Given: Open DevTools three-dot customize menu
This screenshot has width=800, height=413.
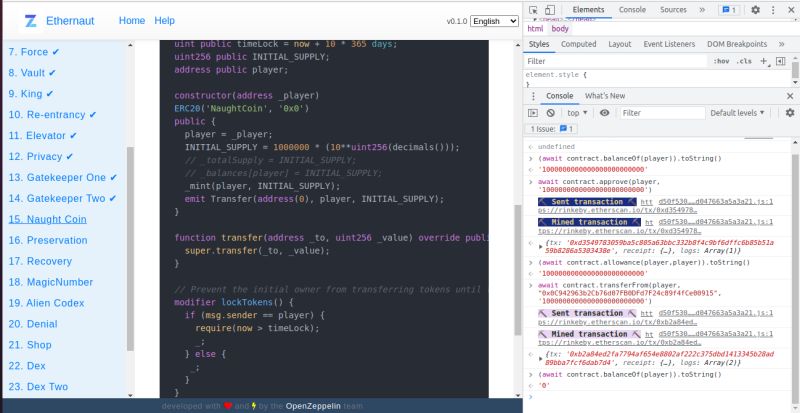Looking at the screenshot, I should tap(773, 10).
